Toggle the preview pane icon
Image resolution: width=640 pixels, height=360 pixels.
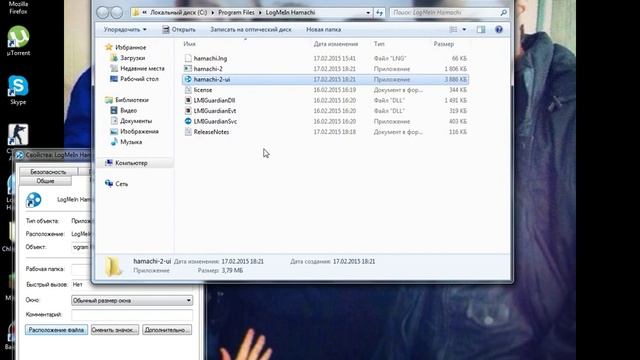[x=481, y=29]
